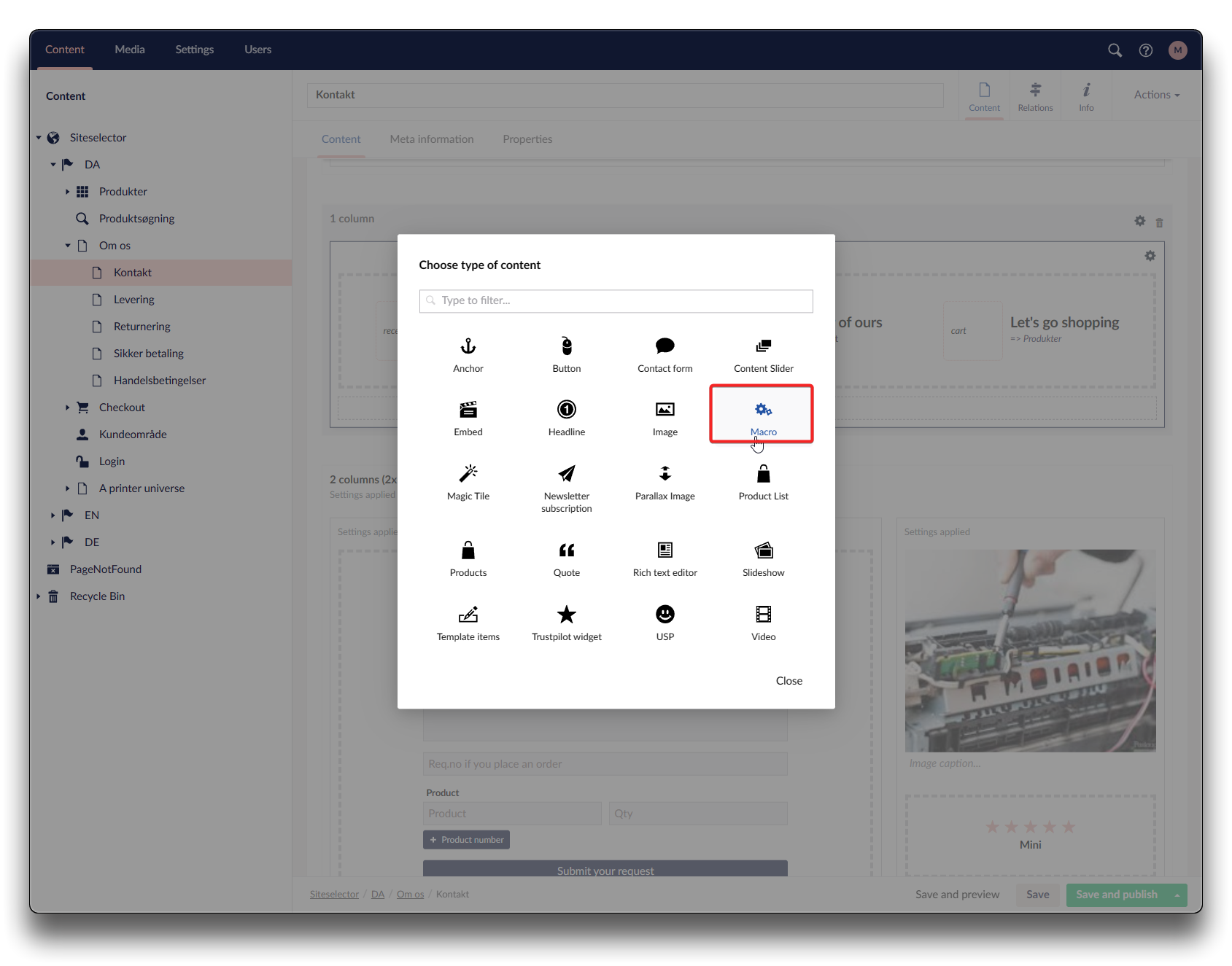Image resolution: width=1232 pixels, height=966 pixels.
Task: Click the Om os breadcrumb link
Action: pyautogui.click(x=410, y=895)
